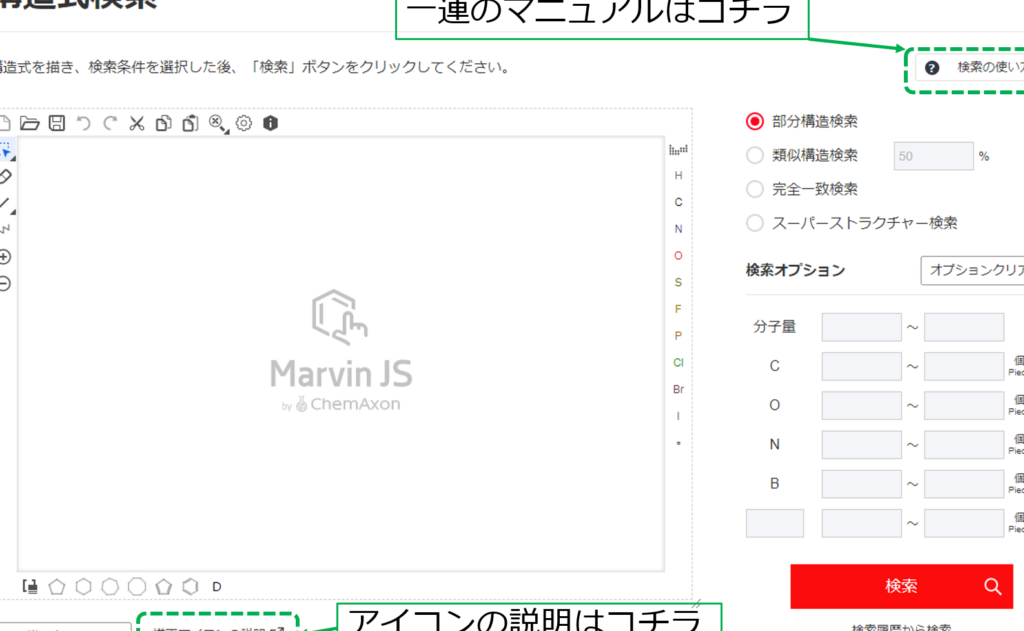
Task: Expand the selection tool options
Action: coord(12,159)
